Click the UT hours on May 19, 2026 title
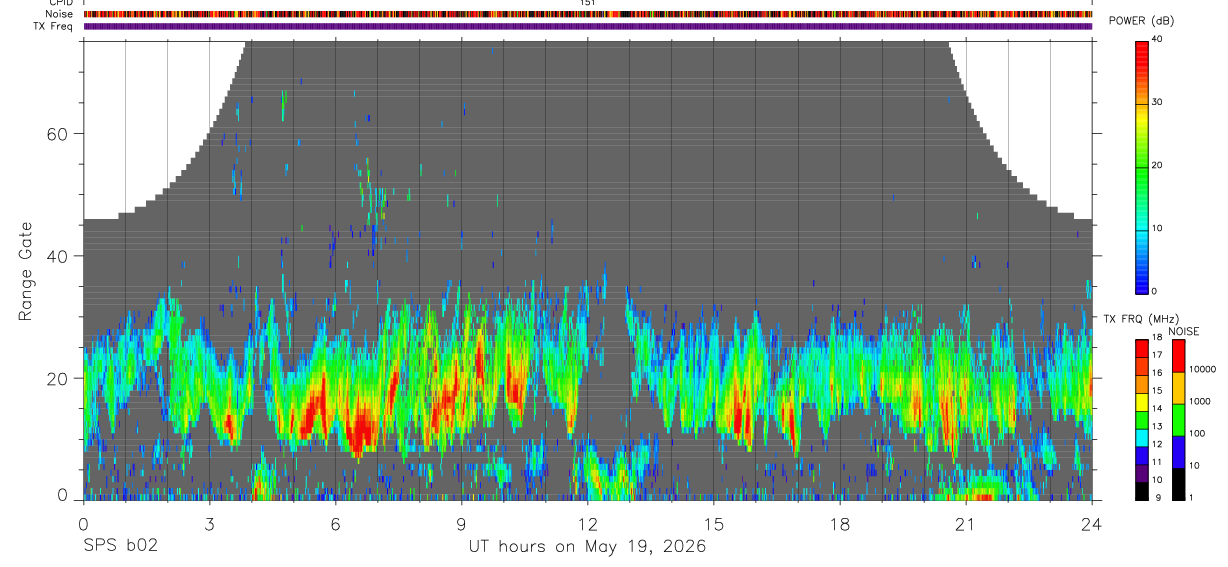Viewport: 1228px width, 567px height. 587,547
